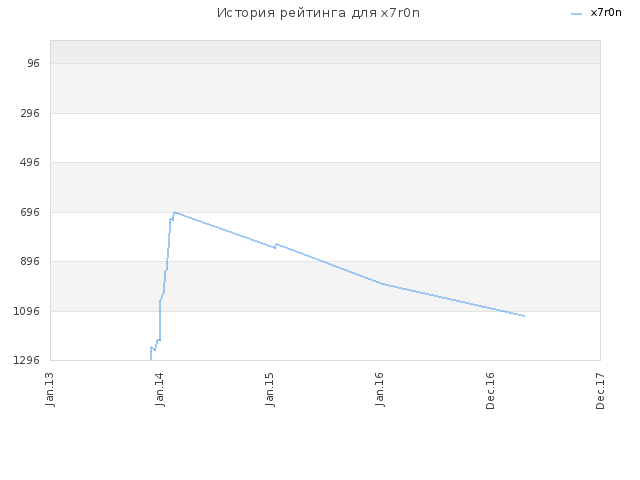Select the 496 y-axis label
The height and width of the screenshot is (480, 640).
click(x=30, y=162)
